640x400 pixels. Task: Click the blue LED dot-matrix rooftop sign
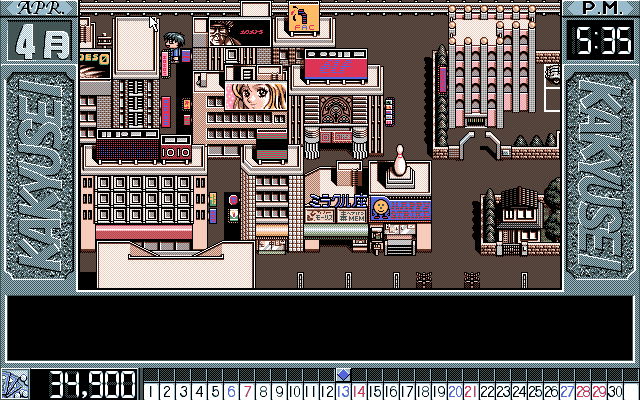click(127, 150)
